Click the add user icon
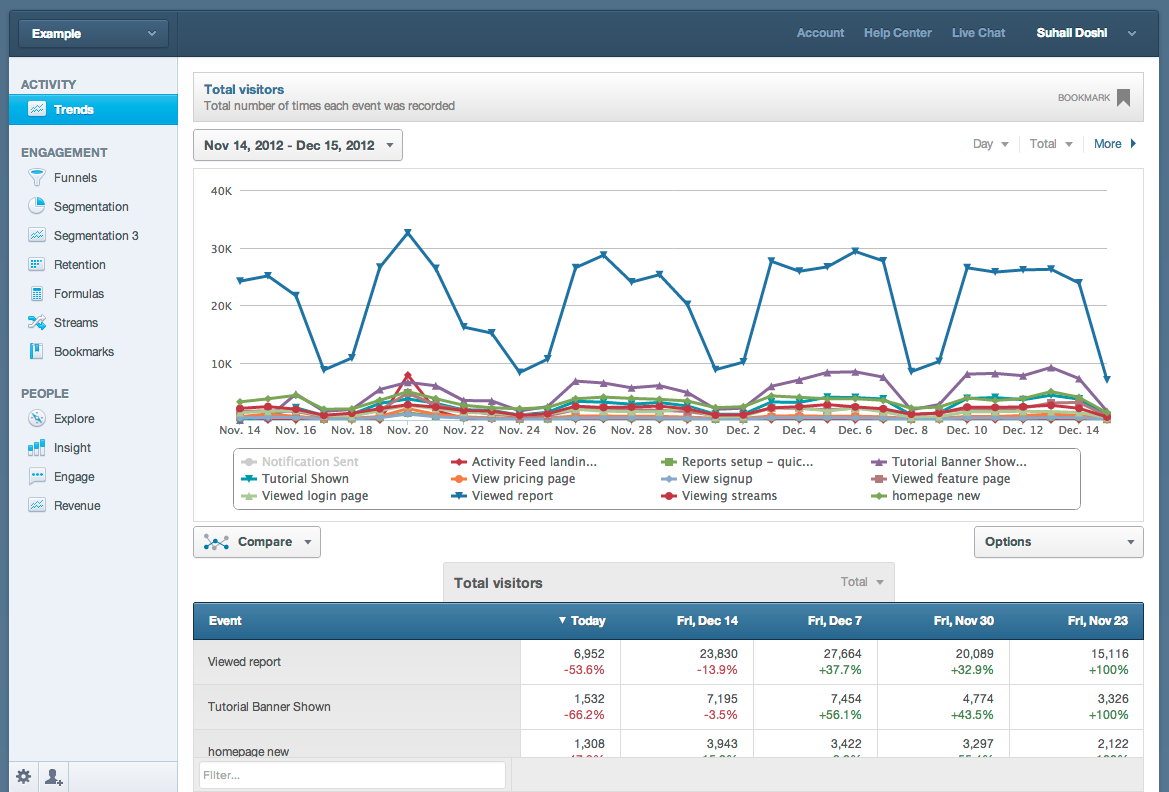 (53, 776)
